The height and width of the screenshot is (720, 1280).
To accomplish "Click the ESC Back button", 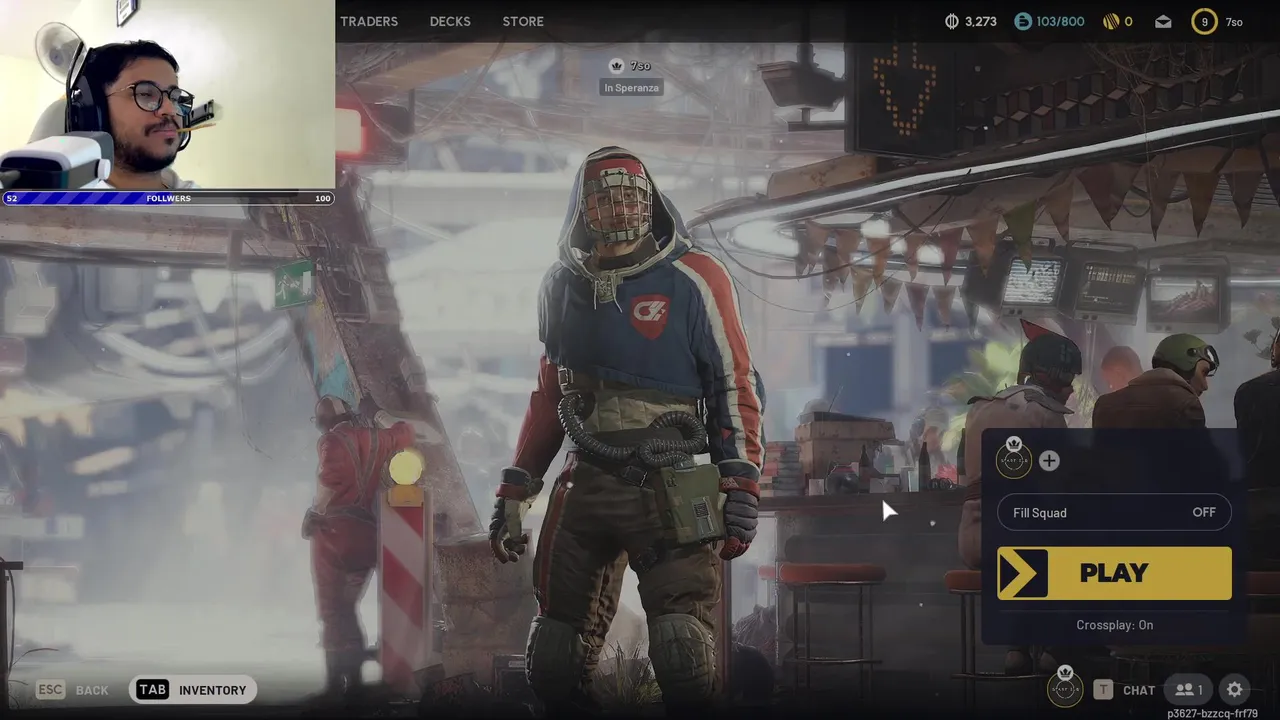I will tap(72, 690).
